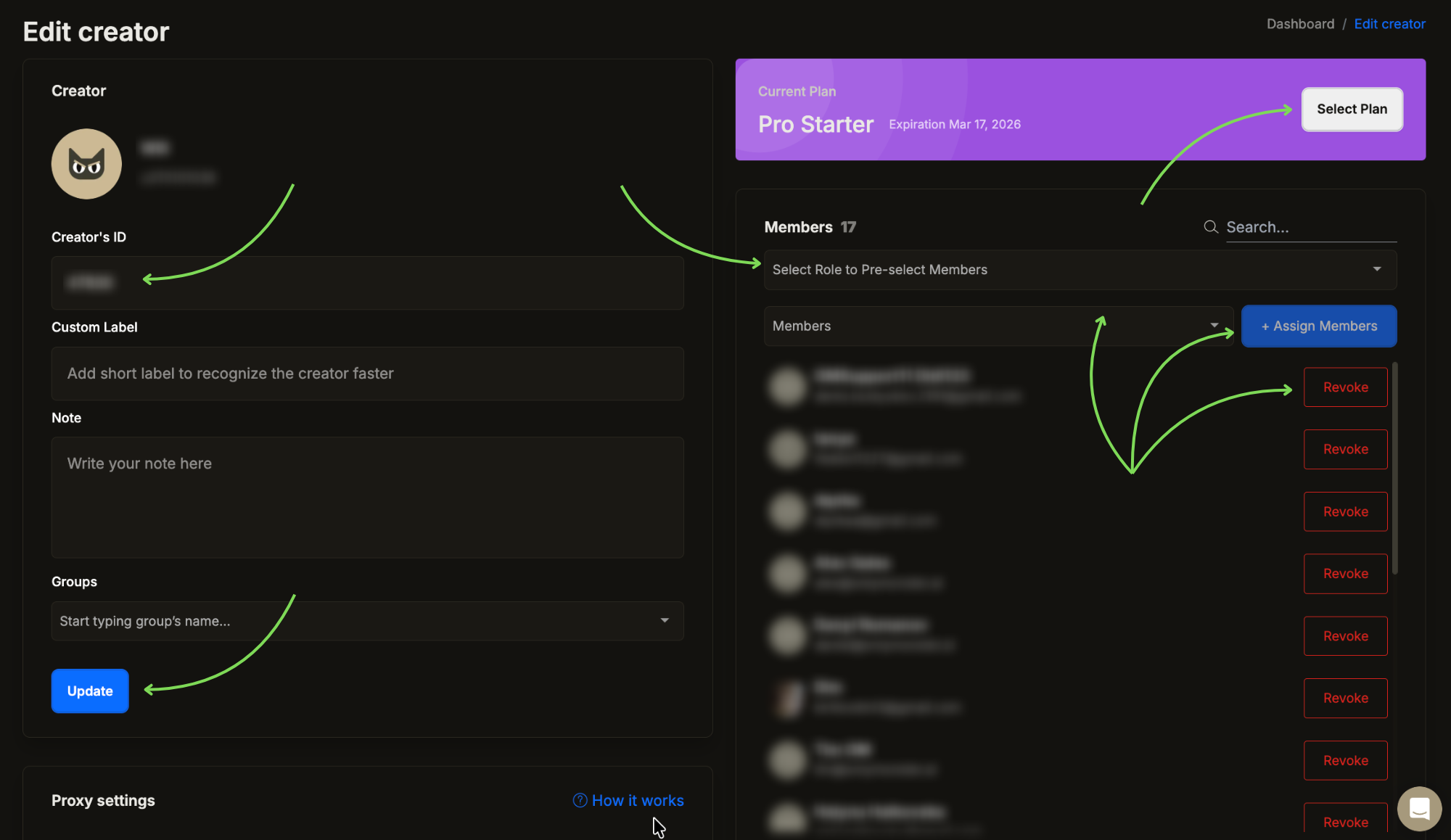
Task: Click the Assign Members button
Action: click(1318, 326)
